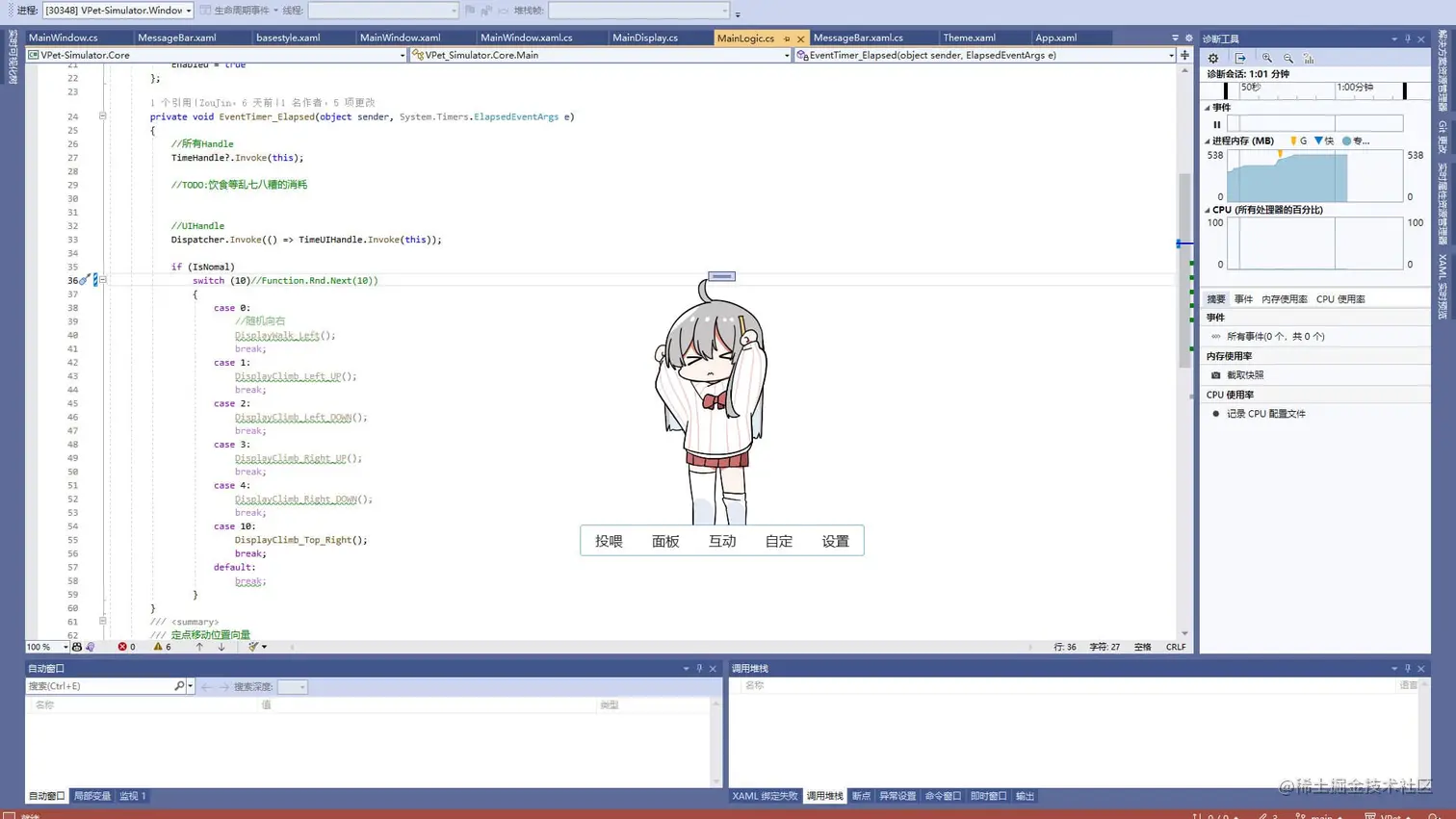Zoom out on the diagnostic timeline
Viewport: 1456px width, 819px height.
point(1288,58)
